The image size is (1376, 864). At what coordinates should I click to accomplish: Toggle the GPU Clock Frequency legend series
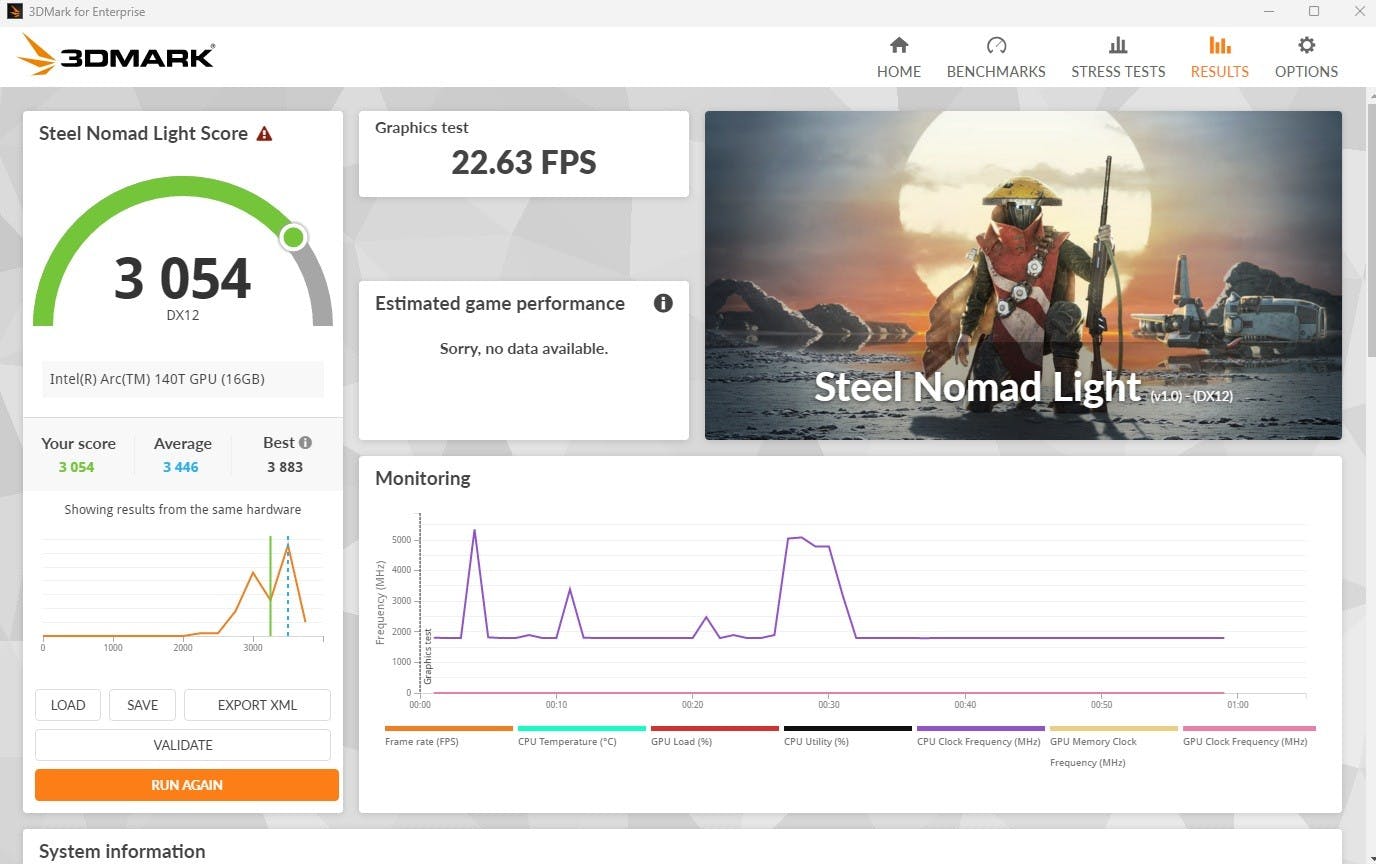coord(1248,736)
